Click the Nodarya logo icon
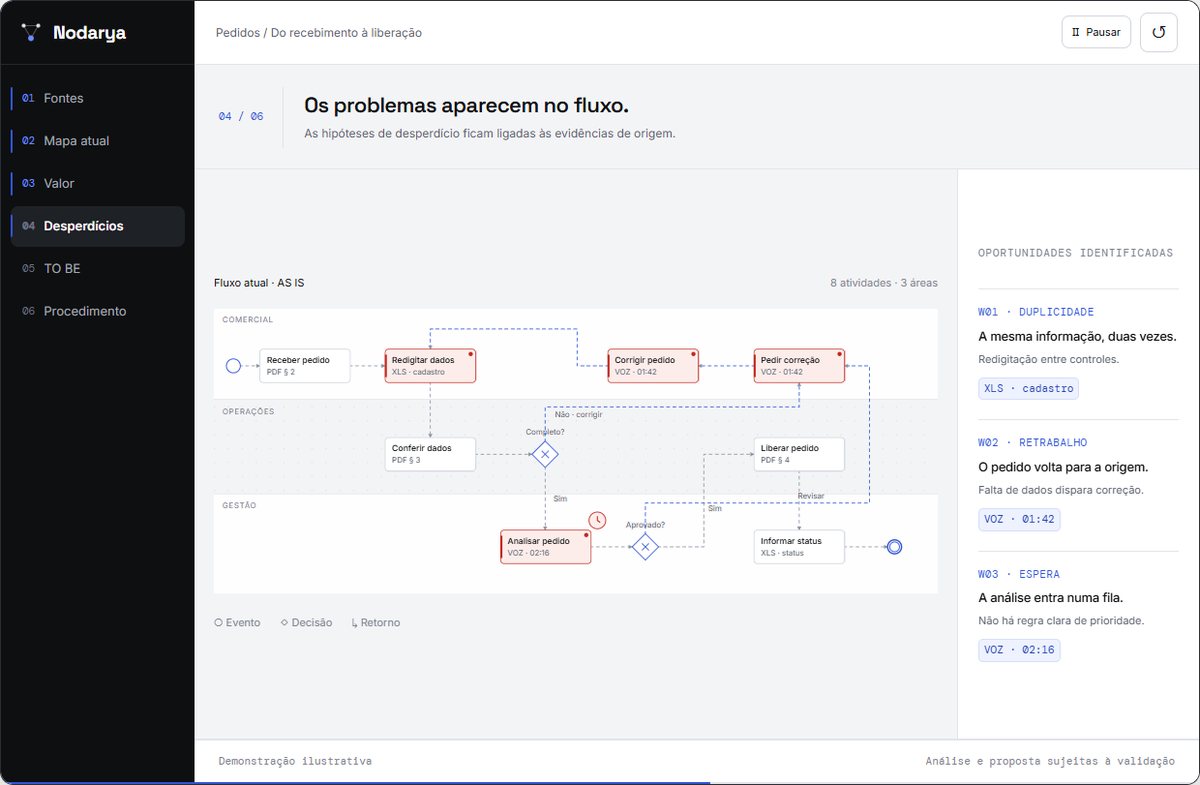Viewport: 1200px width, 785px height. 31,32
